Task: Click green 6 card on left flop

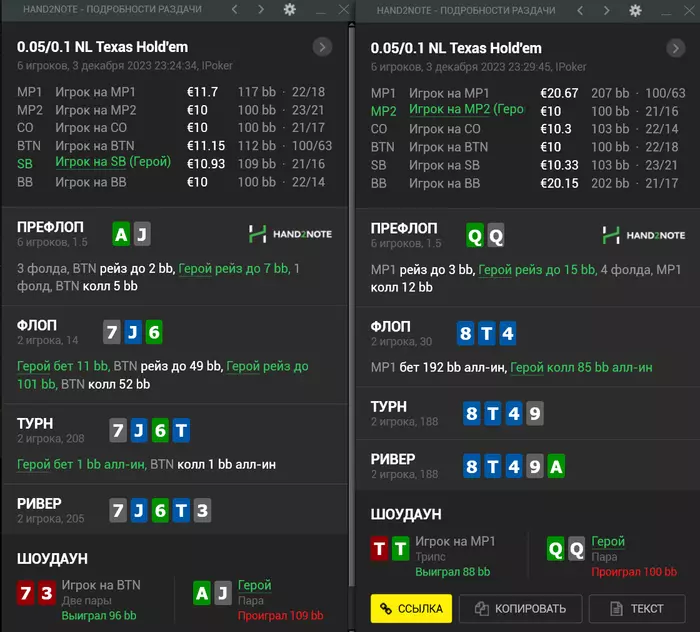Action: click(154, 332)
